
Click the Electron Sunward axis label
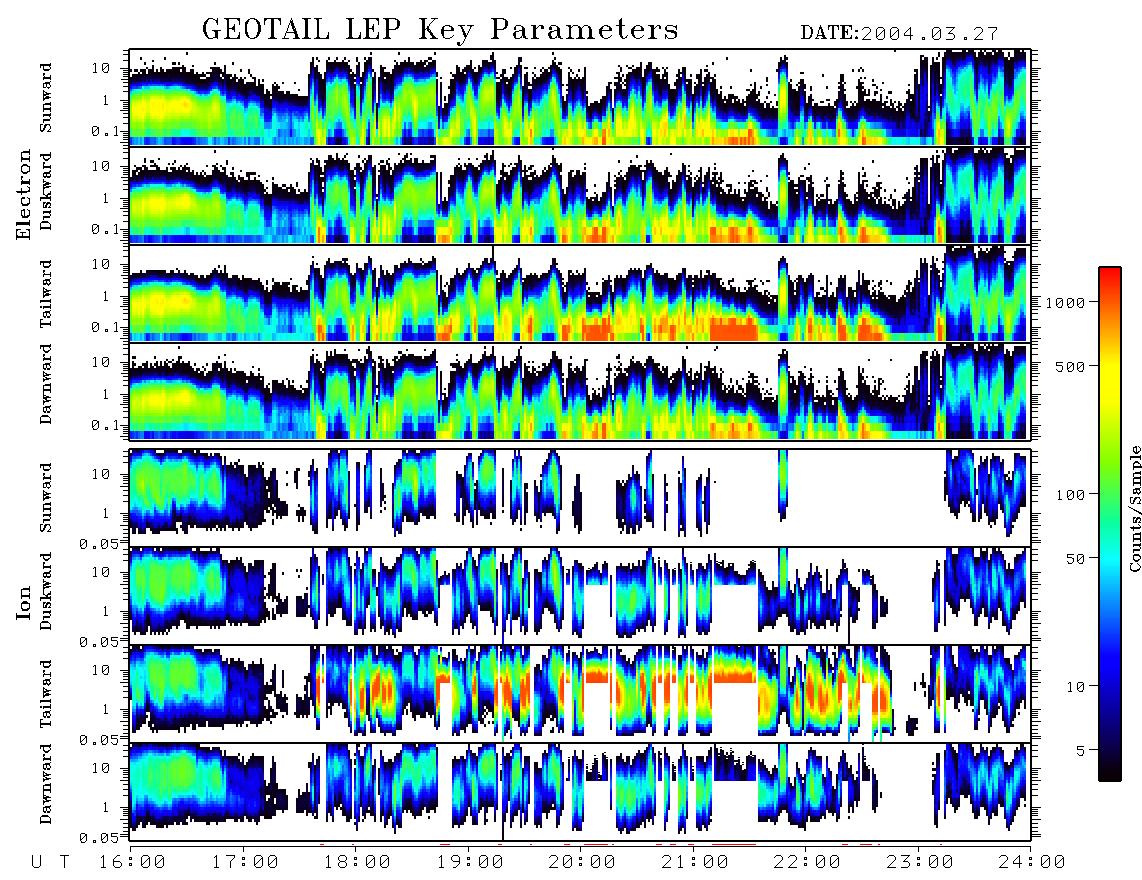pos(46,98)
